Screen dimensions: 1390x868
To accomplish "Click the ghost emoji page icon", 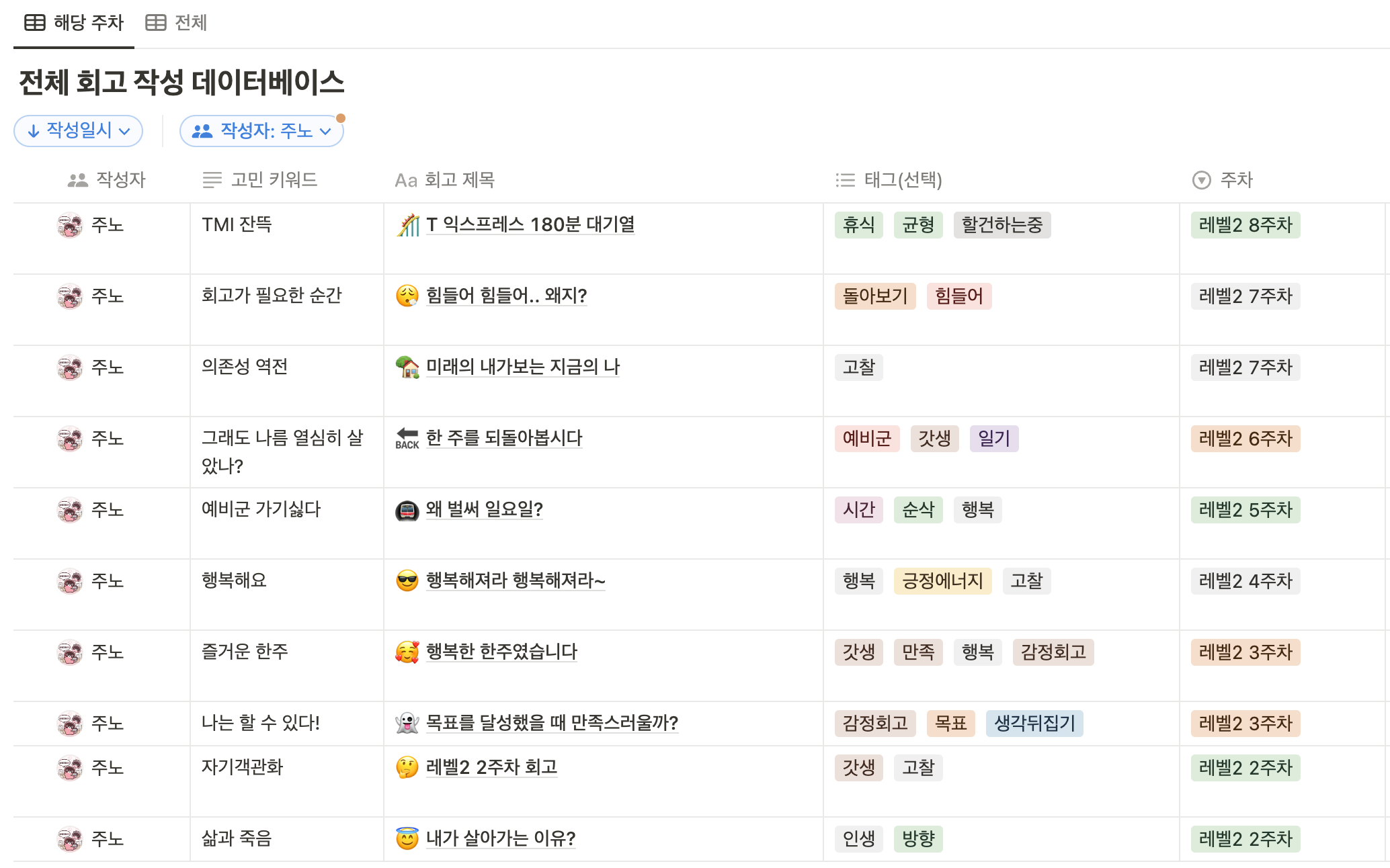I will [x=407, y=724].
